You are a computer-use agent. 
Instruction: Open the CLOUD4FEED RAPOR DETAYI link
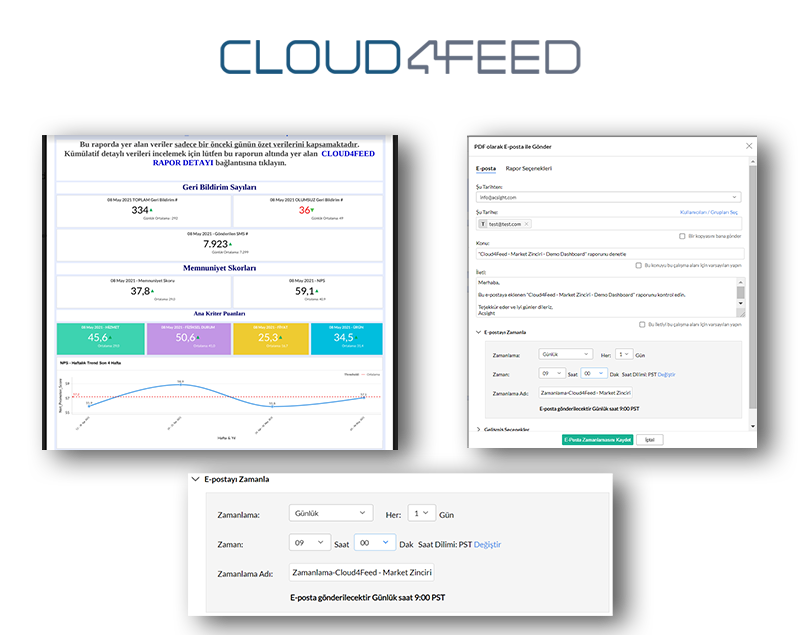[264, 158]
